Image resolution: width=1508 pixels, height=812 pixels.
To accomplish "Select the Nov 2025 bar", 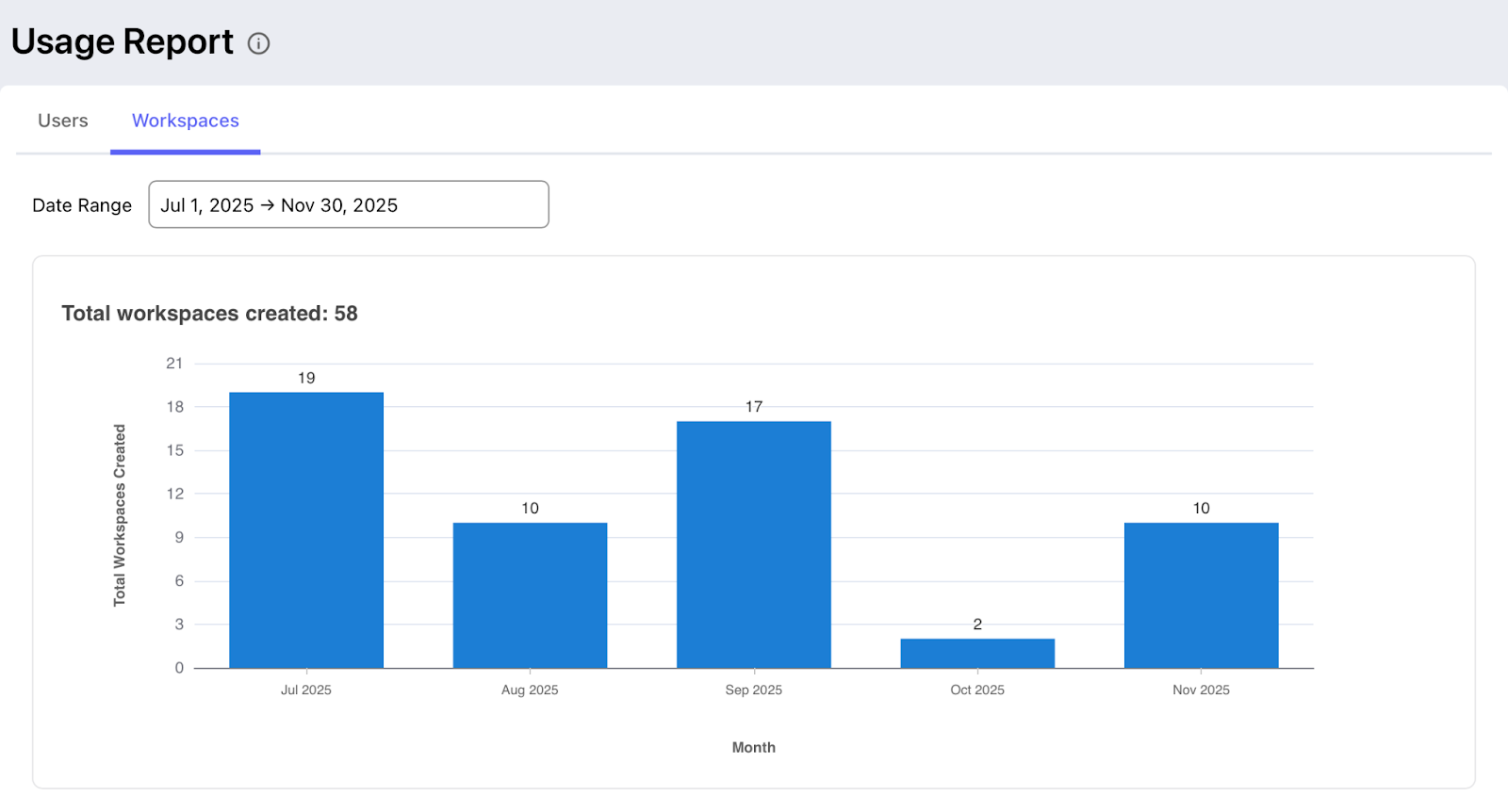I will pyautogui.click(x=1202, y=595).
